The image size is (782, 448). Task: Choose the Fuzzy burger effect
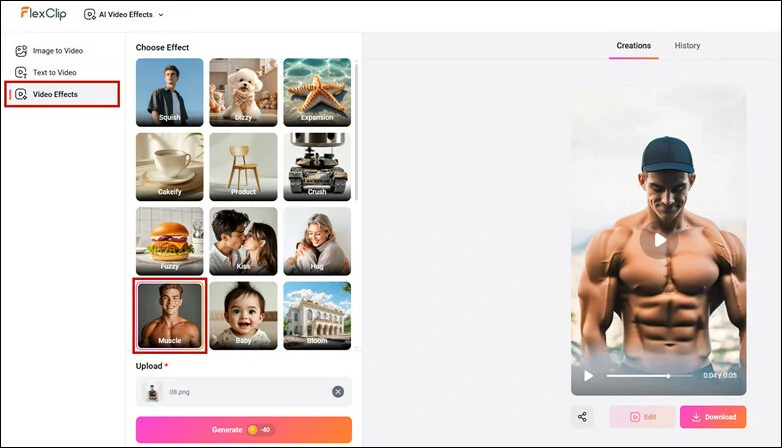coord(170,241)
